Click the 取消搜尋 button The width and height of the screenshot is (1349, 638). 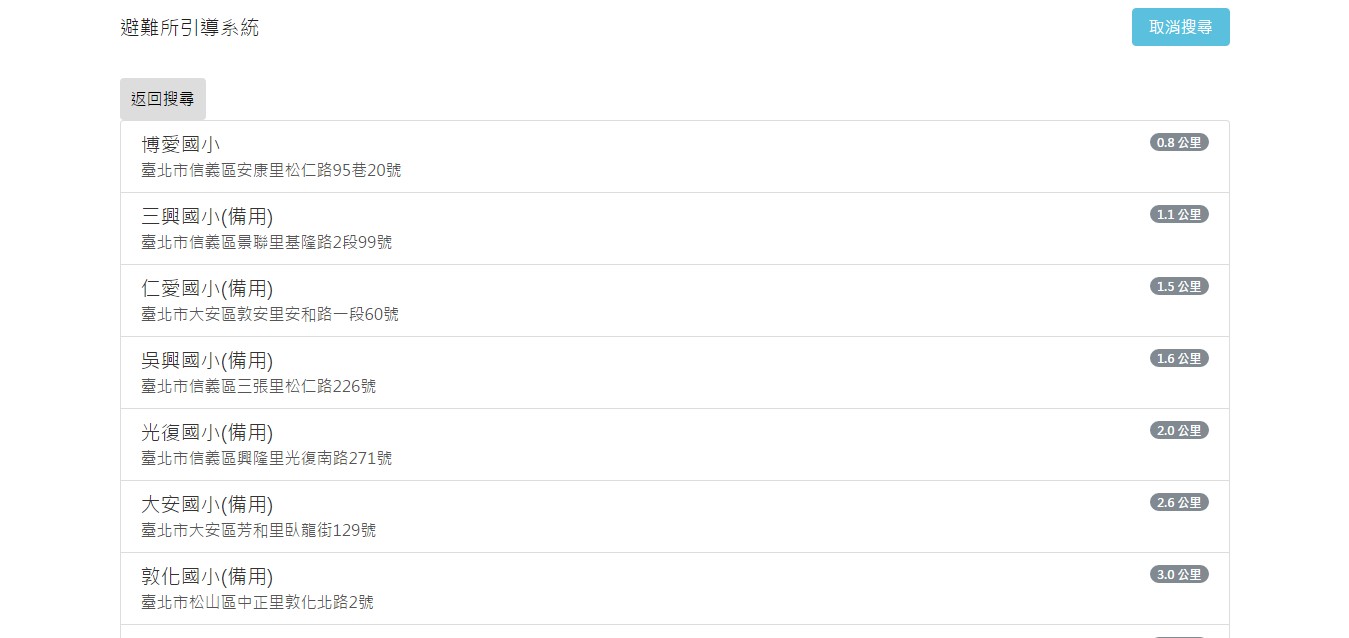pos(1180,27)
